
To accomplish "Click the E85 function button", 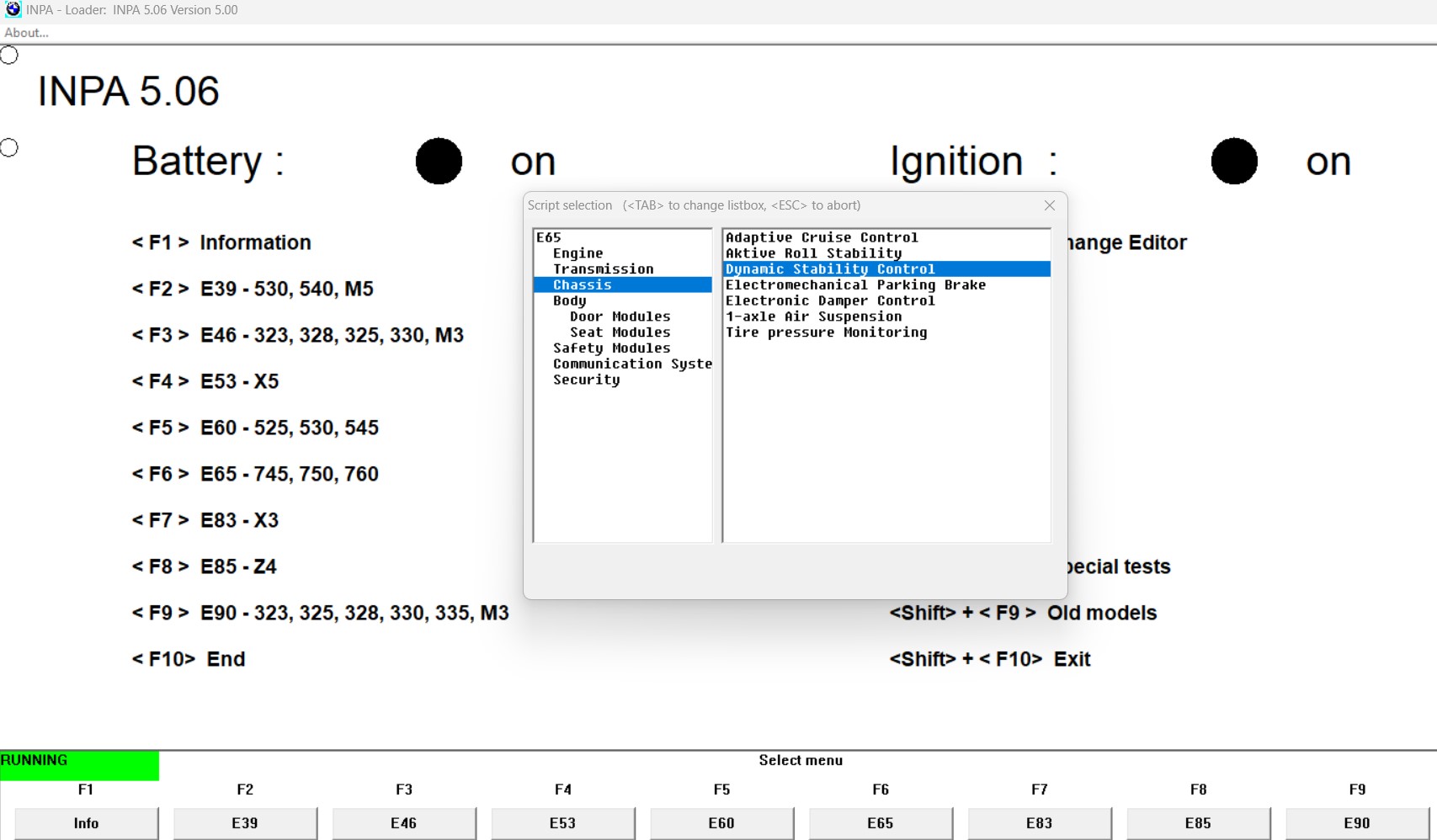I will (x=1198, y=823).
